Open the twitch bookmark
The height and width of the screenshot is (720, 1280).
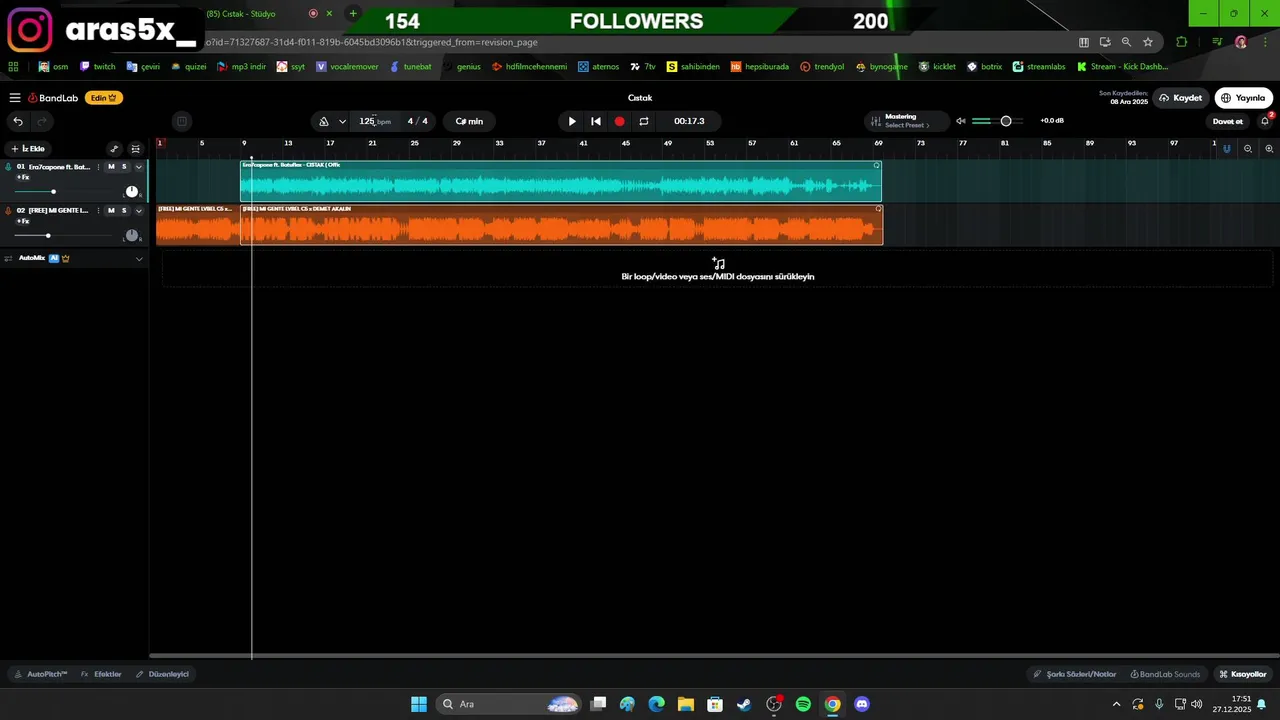pos(98,67)
